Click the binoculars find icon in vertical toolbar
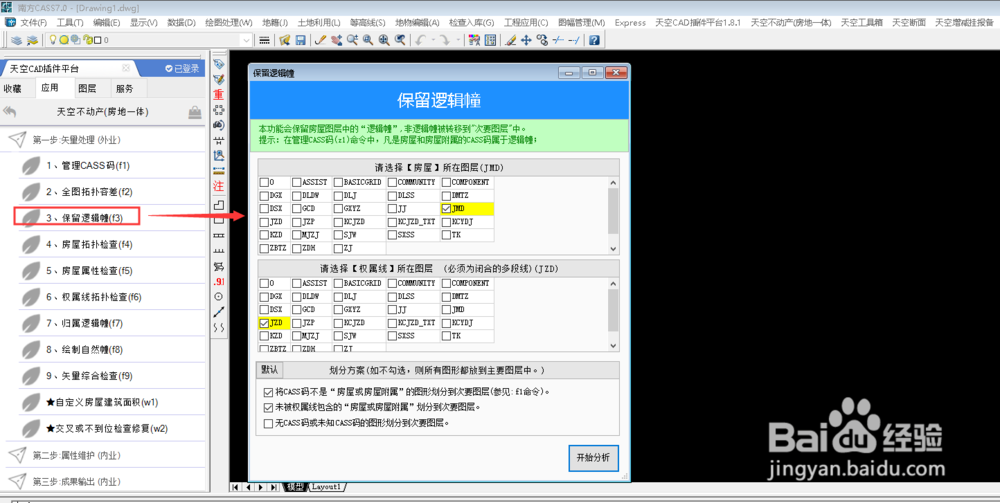The width and height of the screenshot is (1000, 503). (x=219, y=125)
